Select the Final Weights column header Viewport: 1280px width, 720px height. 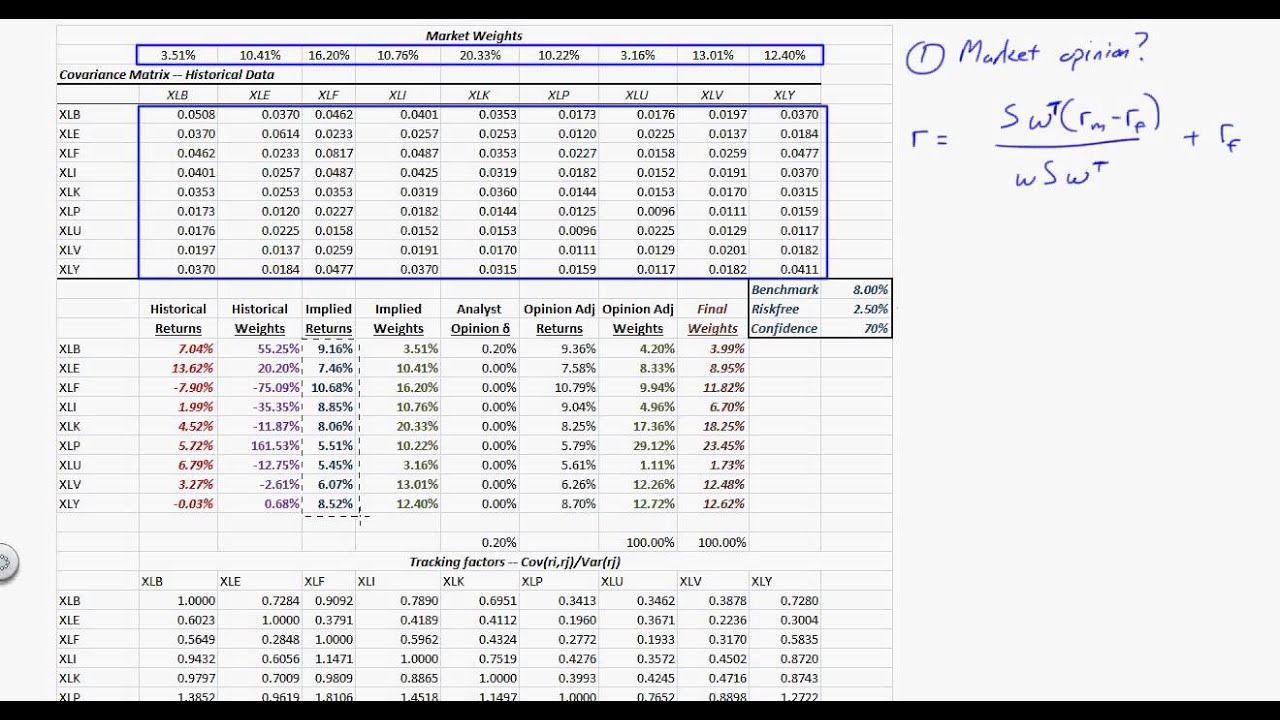712,319
